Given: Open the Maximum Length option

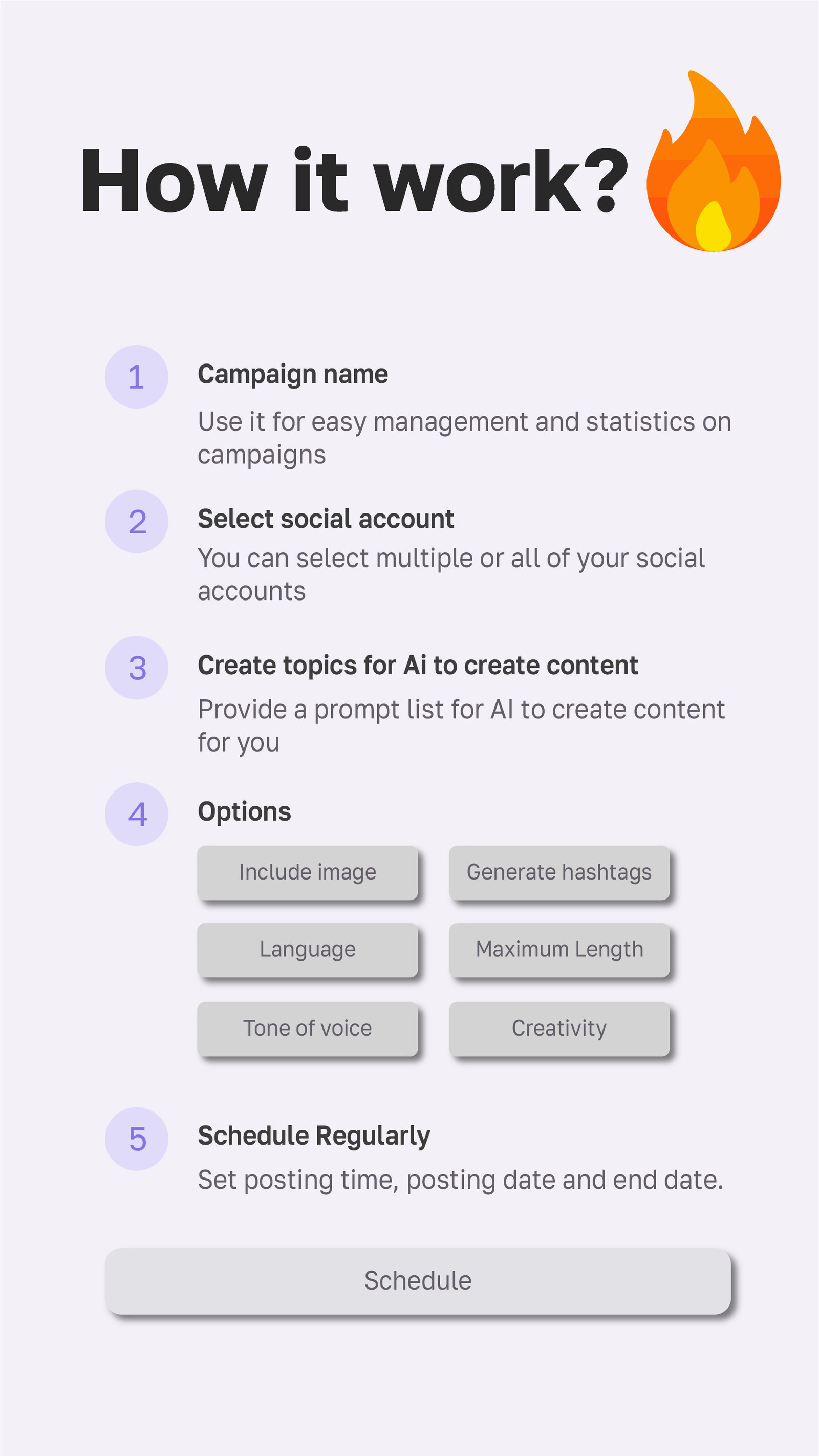Looking at the screenshot, I should [559, 950].
